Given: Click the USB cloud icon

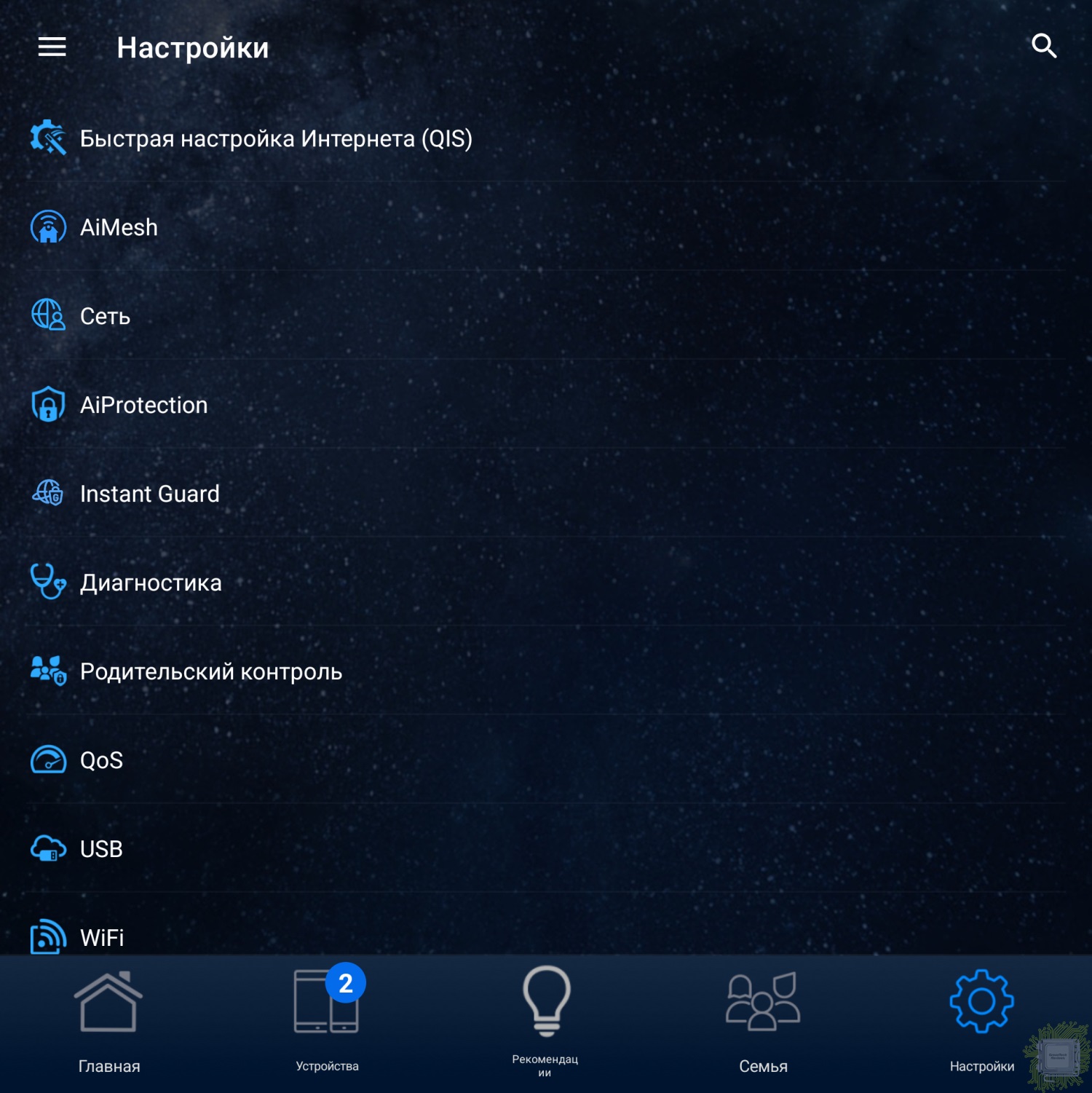Looking at the screenshot, I should [48, 849].
